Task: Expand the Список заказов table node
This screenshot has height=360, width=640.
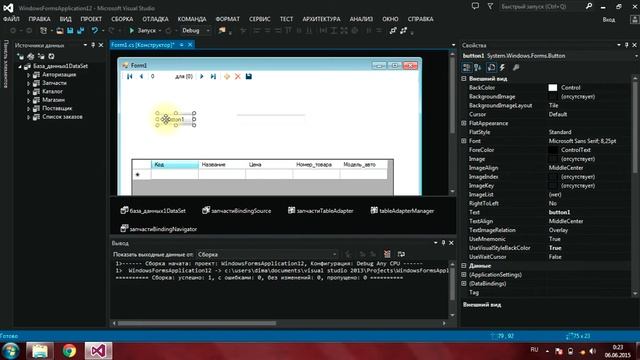Action: pyautogui.click(x=28, y=117)
